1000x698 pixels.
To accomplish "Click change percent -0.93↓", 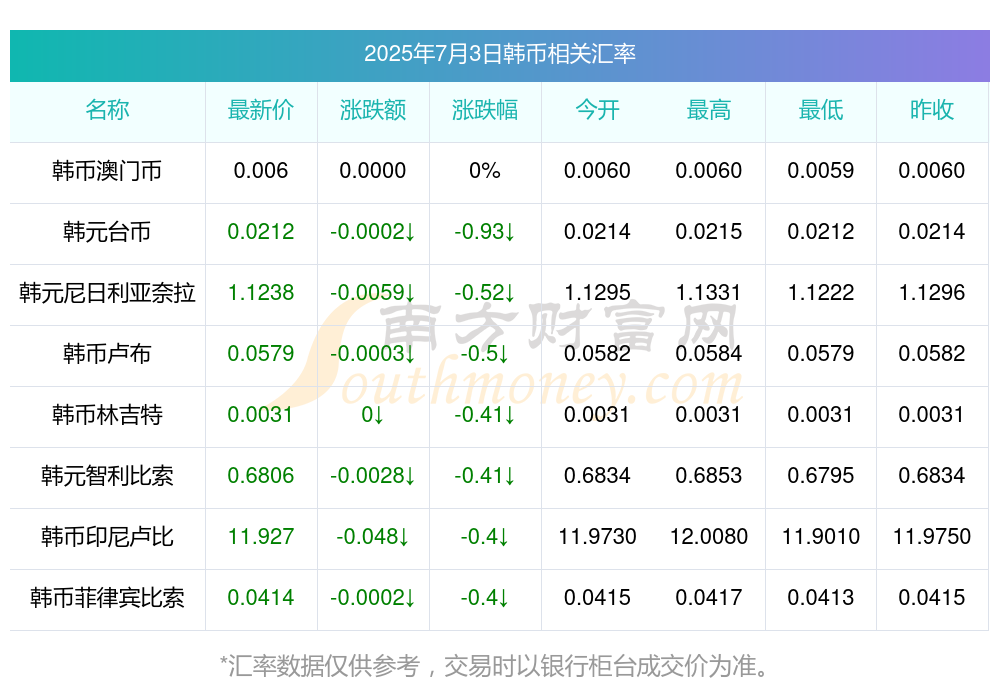I will point(485,232).
